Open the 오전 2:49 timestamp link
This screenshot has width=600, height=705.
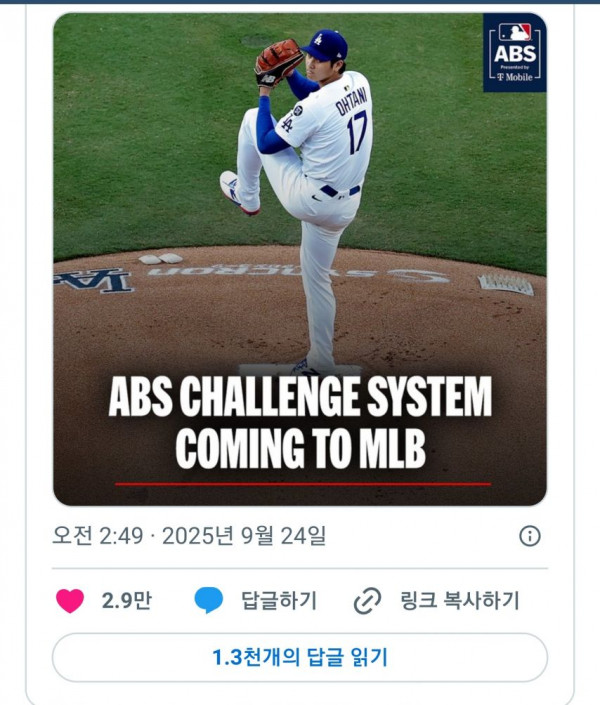click(98, 536)
